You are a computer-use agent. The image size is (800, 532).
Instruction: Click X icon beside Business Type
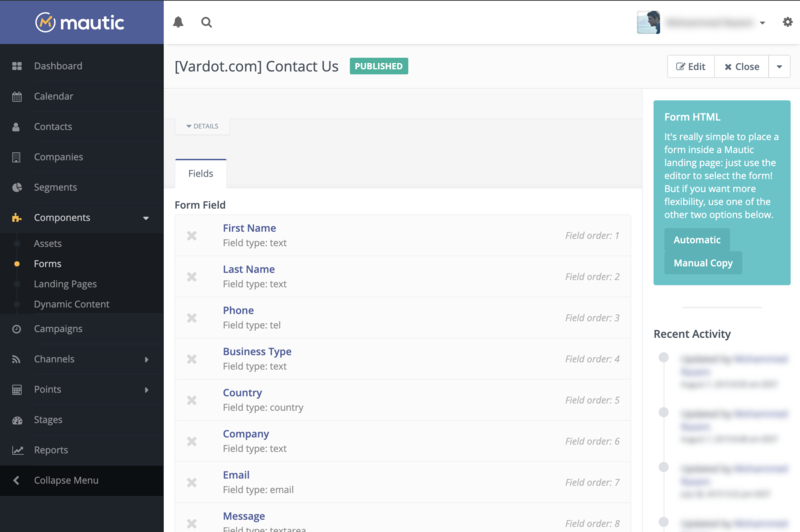192,359
